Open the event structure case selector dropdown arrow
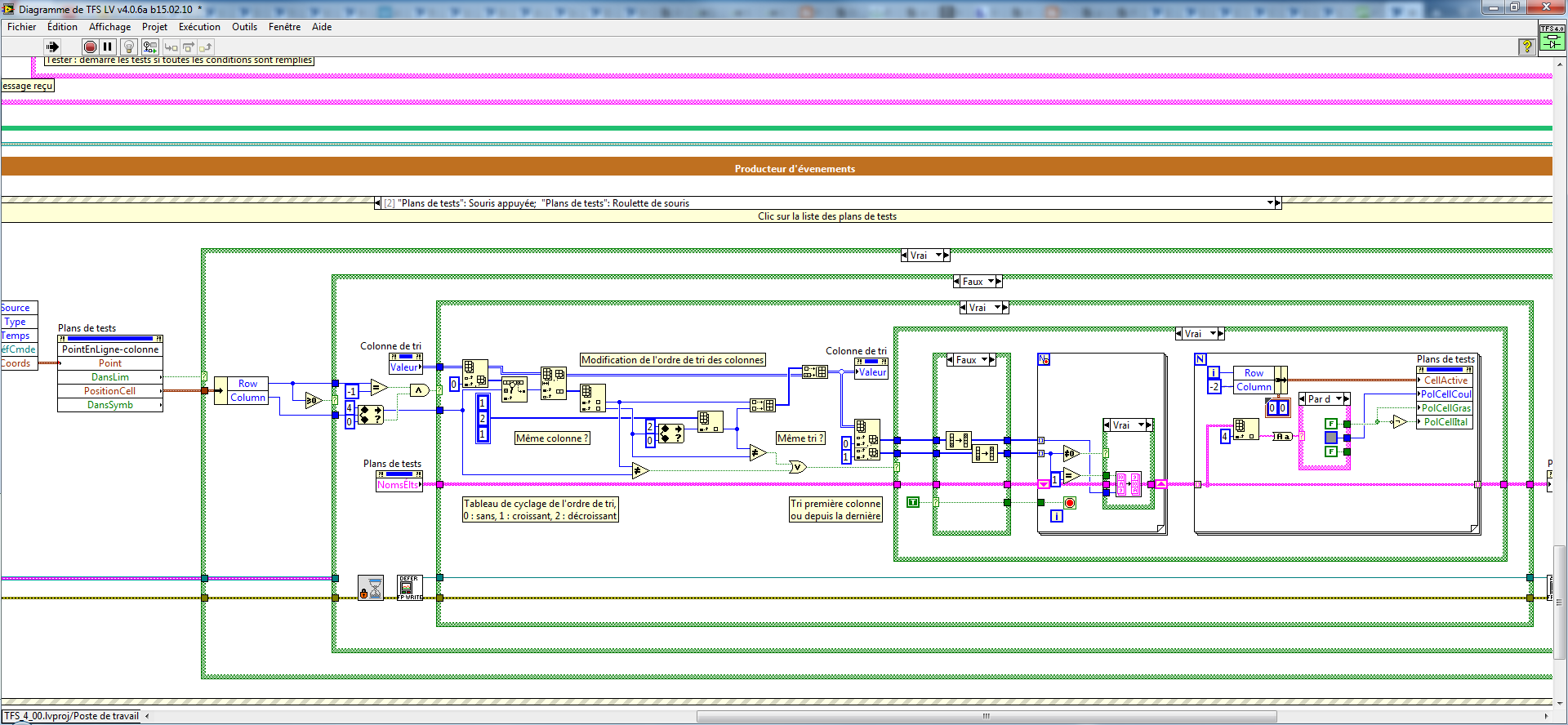Image resolution: width=1568 pixels, height=725 pixels. [1270, 202]
